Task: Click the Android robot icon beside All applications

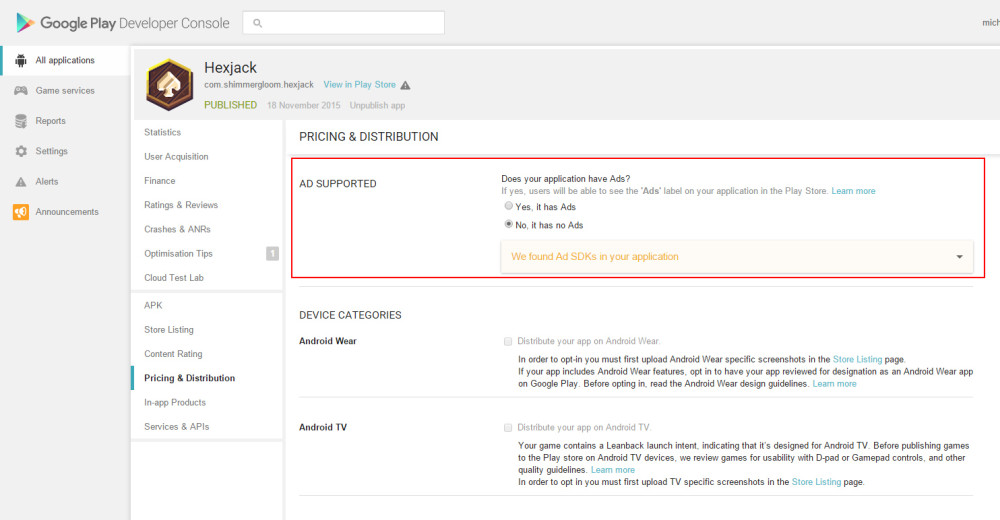Action: click(21, 61)
